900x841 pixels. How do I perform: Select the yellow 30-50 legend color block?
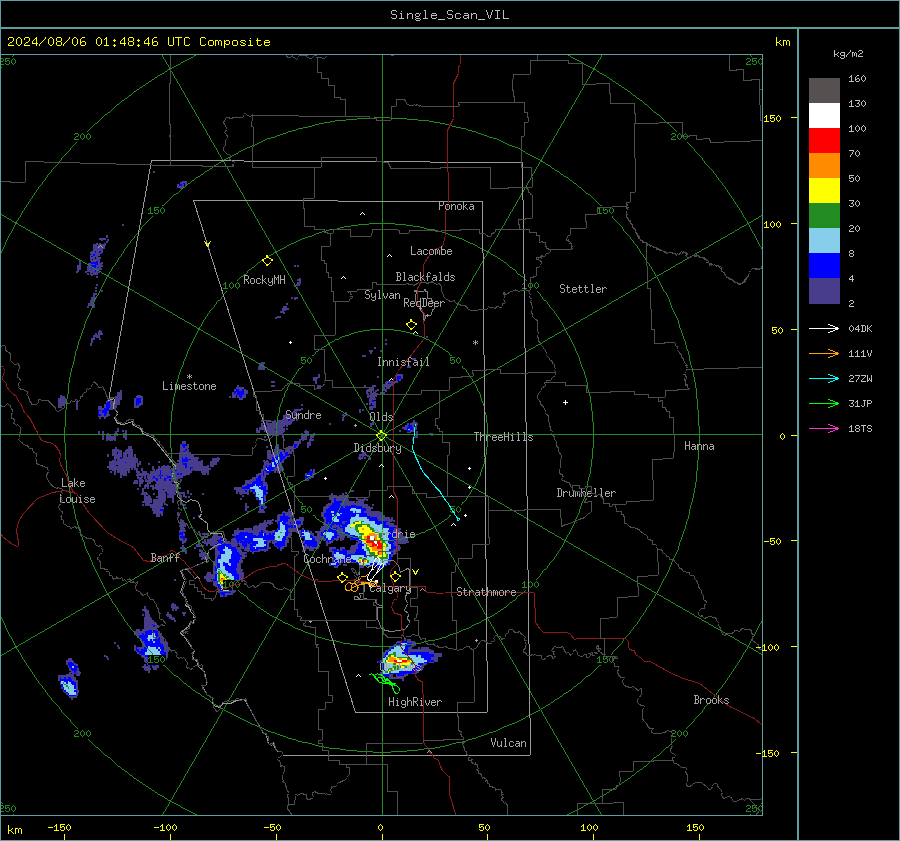pos(824,191)
